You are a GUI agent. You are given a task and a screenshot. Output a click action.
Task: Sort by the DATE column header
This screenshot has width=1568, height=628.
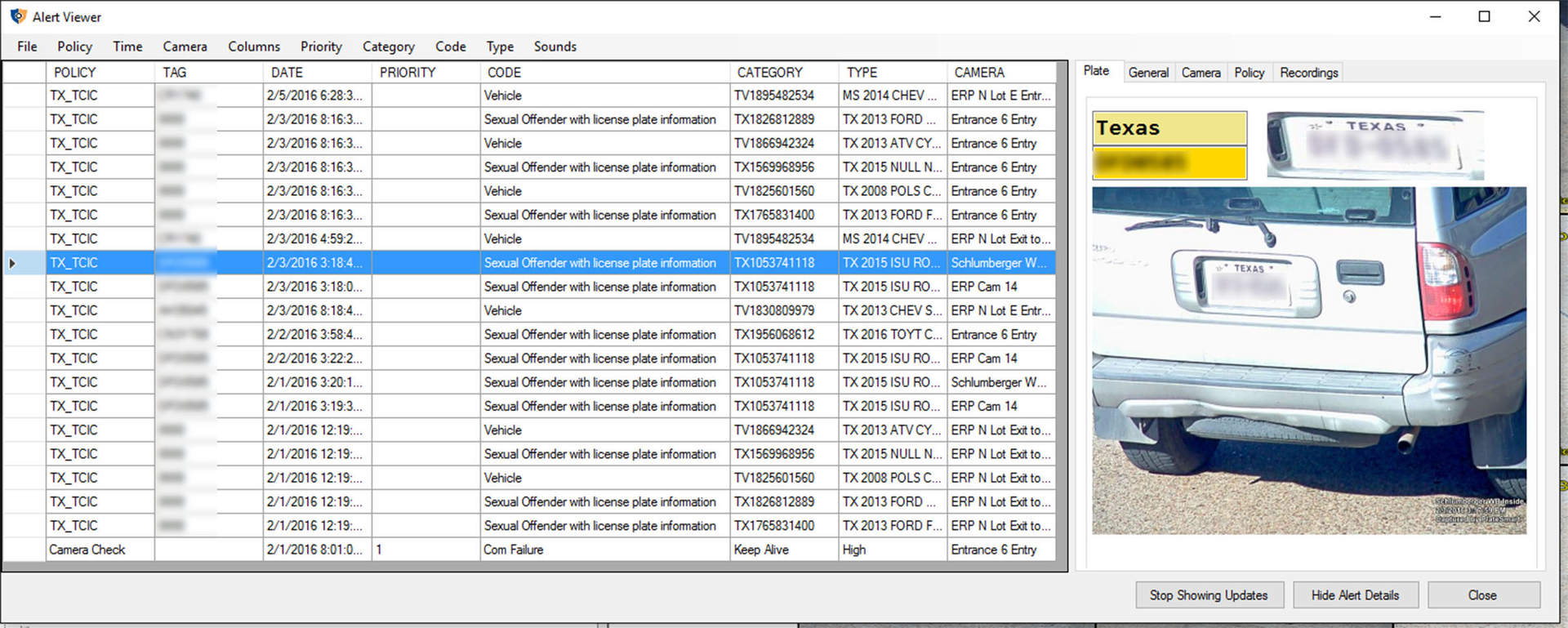click(x=287, y=73)
